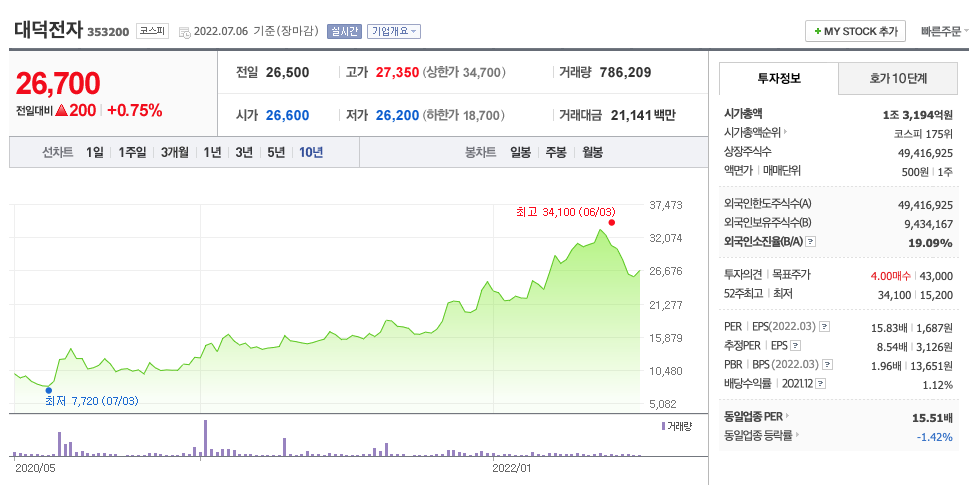Viewport: 979px width, 485px height.
Task: Click the 대덕전자 stock name heading
Action: click(x=47, y=31)
